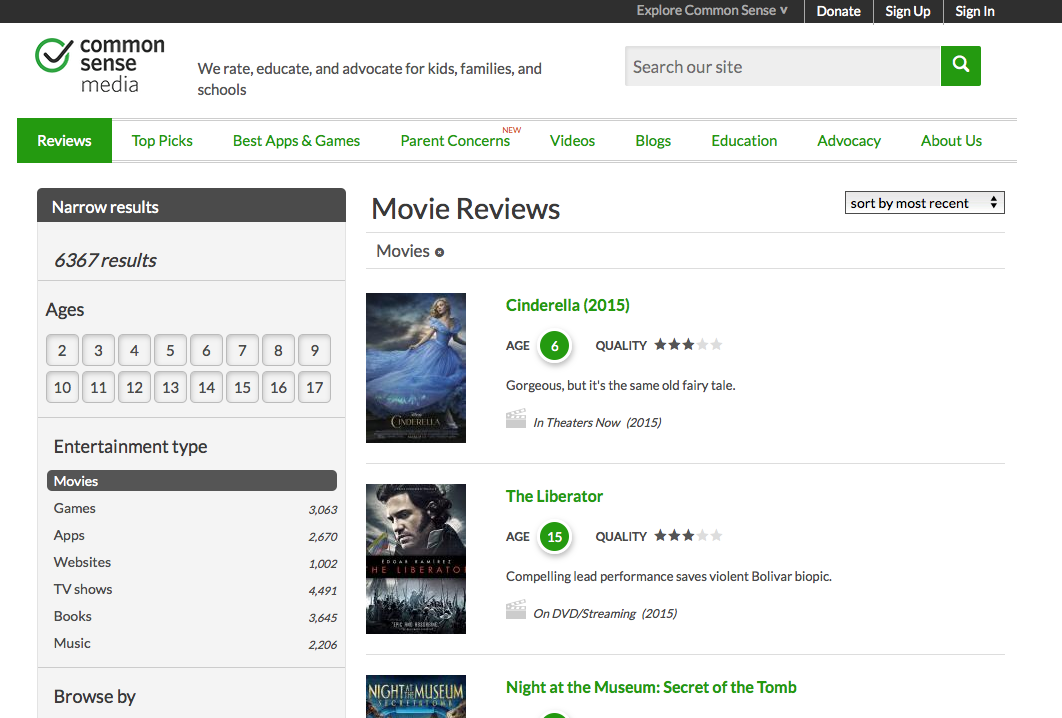
Task: Click the green search magnifier button
Action: pyautogui.click(x=960, y=66)
